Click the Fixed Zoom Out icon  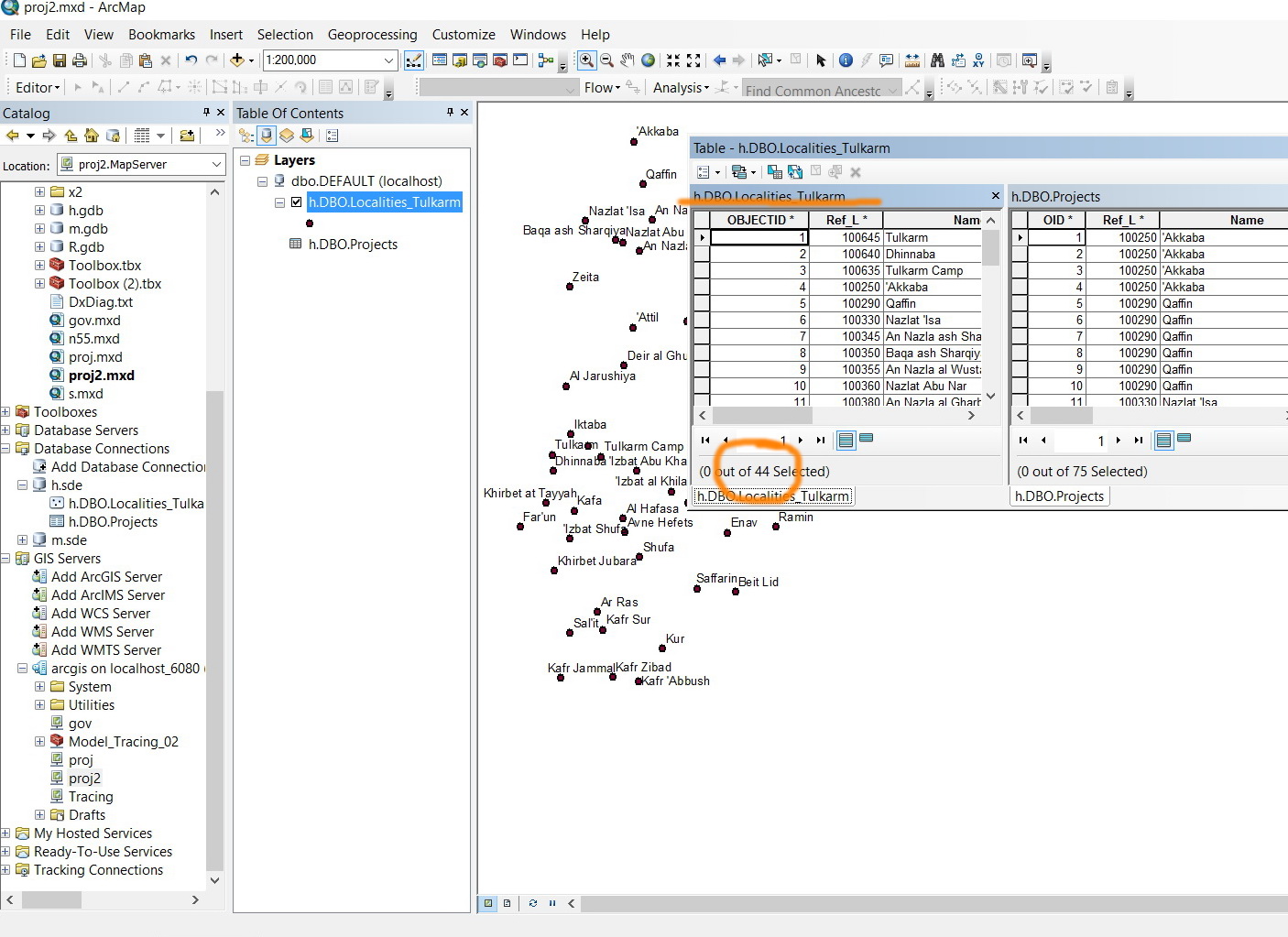point(693,60)
